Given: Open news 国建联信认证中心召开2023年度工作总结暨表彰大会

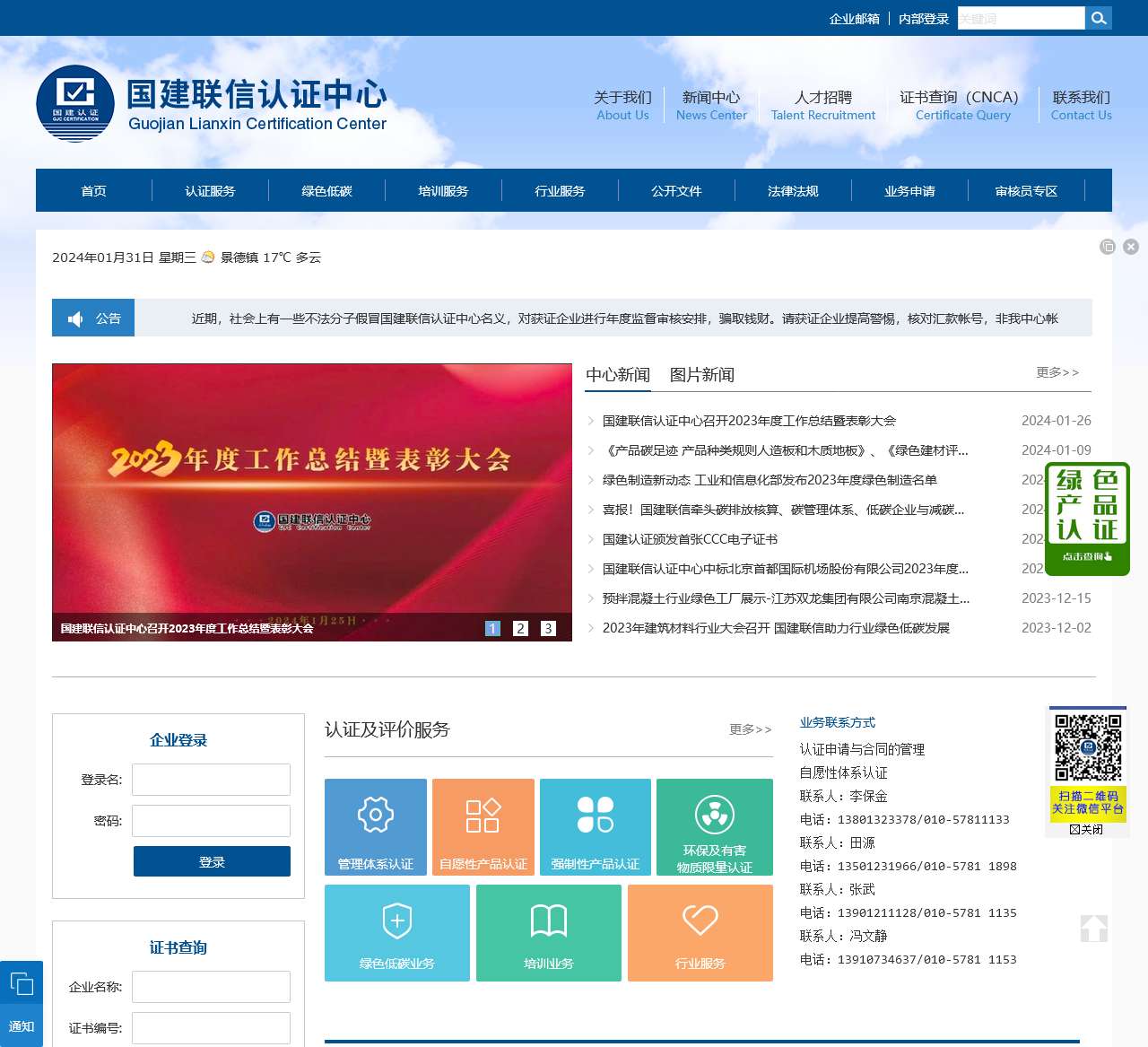Looking at the screenshot, I should 750,421.
